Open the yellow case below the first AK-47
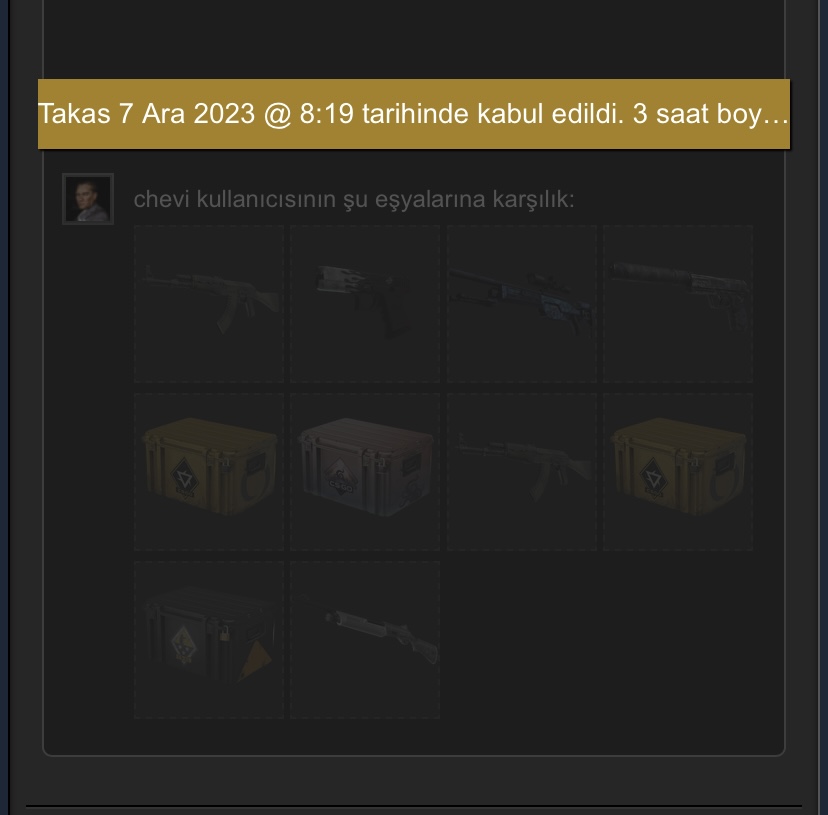Screen dimensions: 828x815 (x=209, y=472)
